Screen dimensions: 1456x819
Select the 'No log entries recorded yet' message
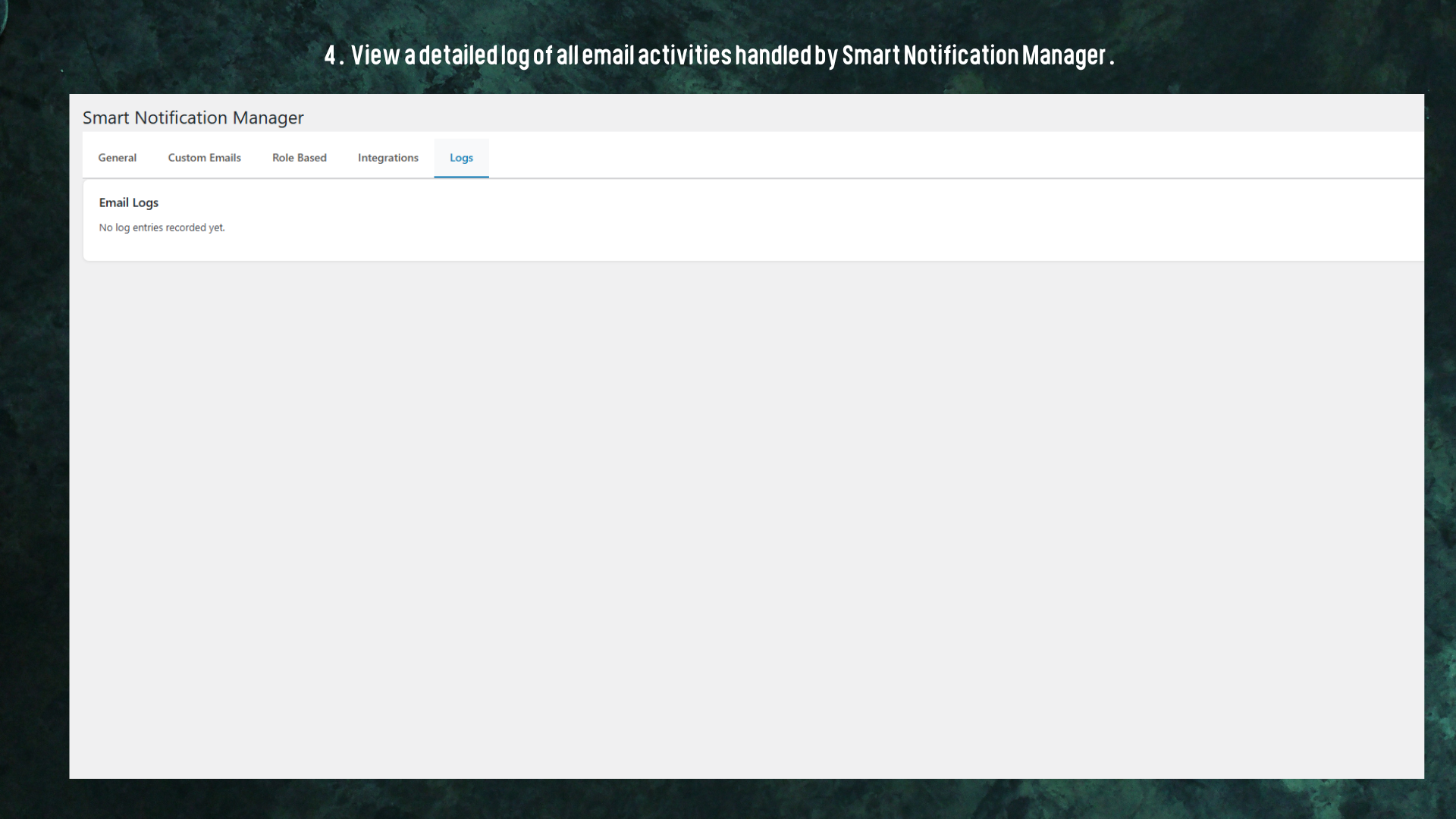point(162,227)
